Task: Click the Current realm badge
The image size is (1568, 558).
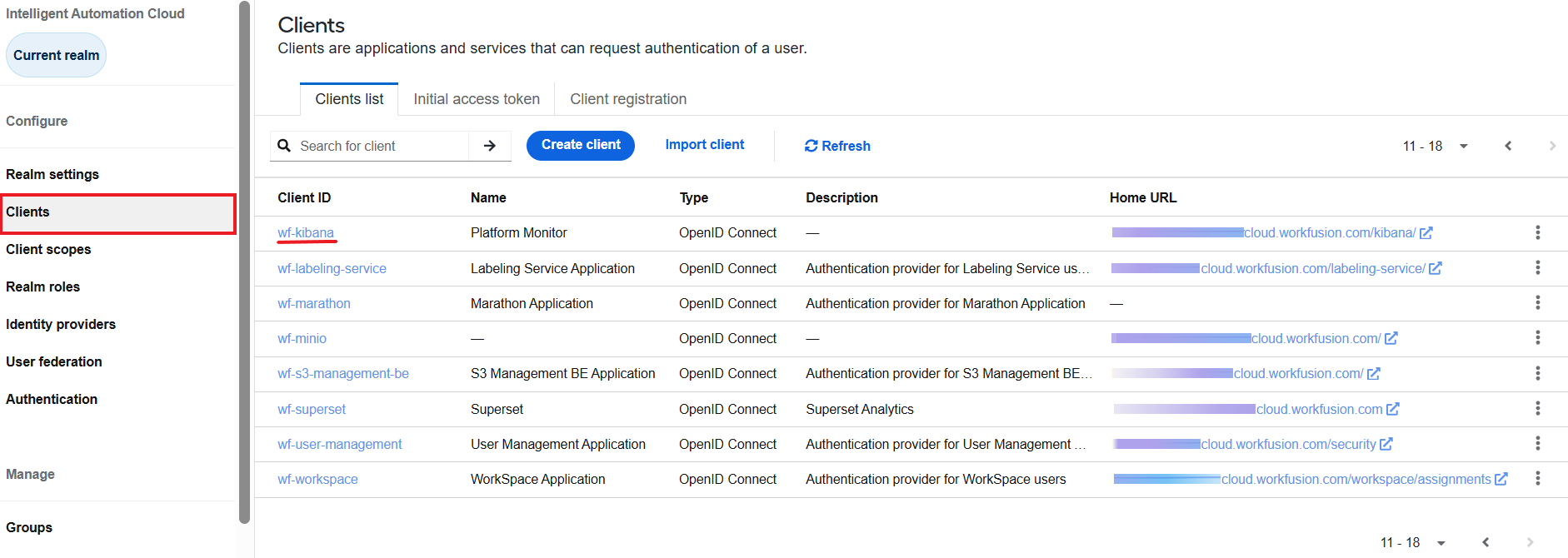Action: click(x=56, y=55)
